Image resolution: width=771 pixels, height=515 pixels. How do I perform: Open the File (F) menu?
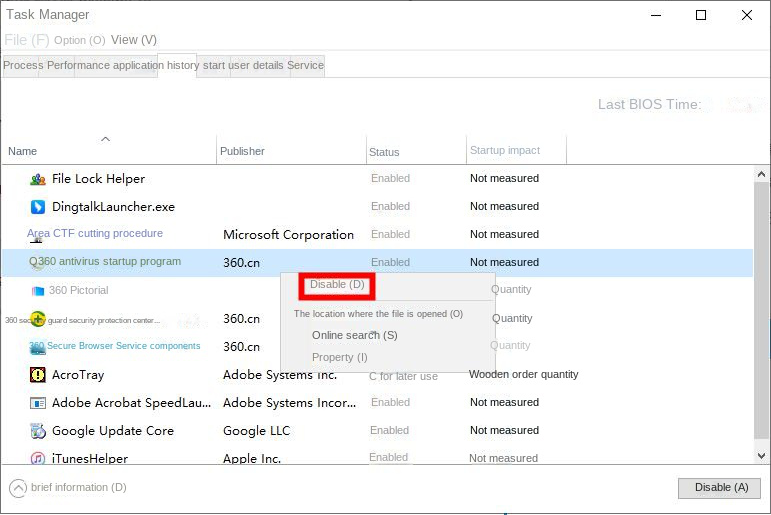click(x=26, y=40)
